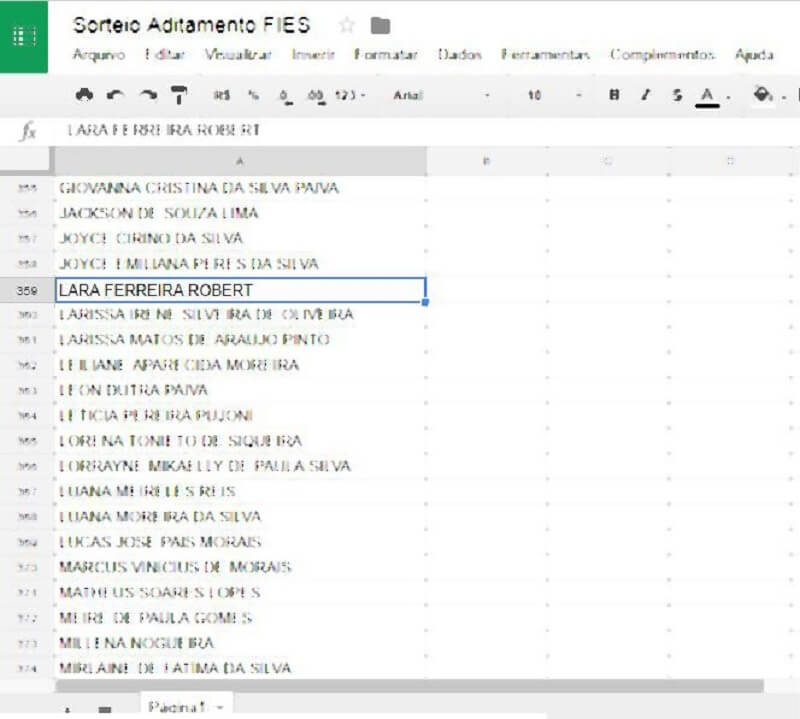Screen dimensions: 800x719
Task: Select the paint format tool
Action: (179, 95)
